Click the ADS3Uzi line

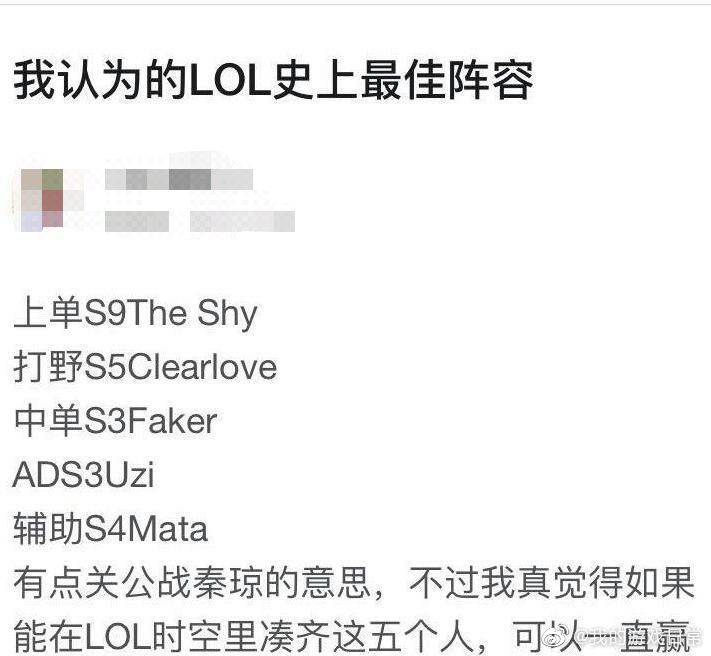83,475
